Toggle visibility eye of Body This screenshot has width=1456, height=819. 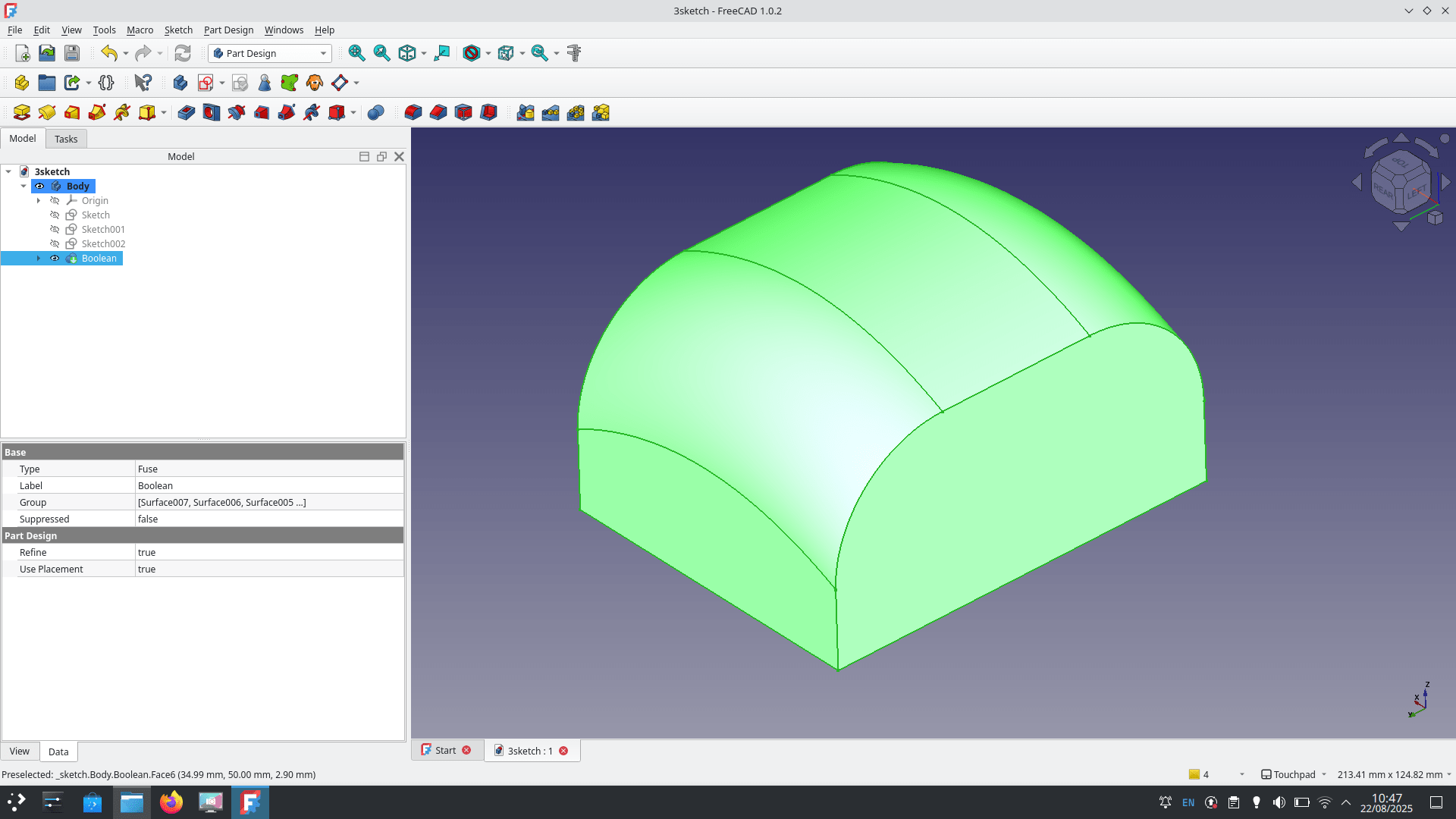[x=39, y=187]
